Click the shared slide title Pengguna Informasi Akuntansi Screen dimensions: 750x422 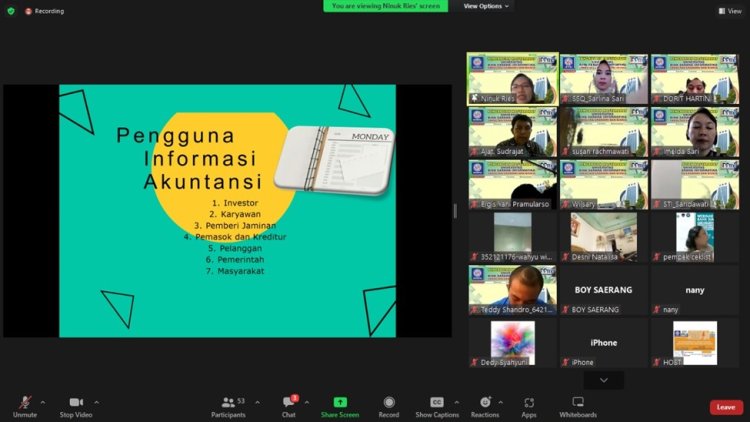click(x=190, y=158)
